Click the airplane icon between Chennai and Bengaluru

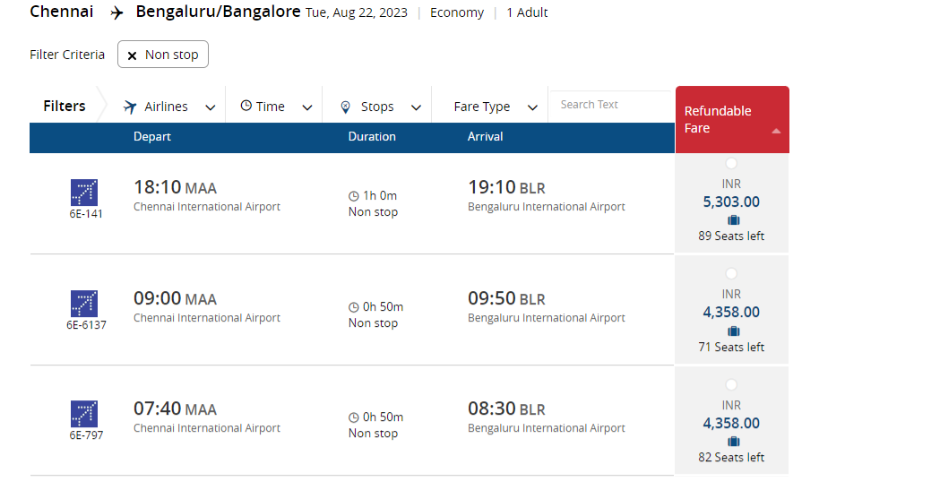pyautogui.click(x=117, y=13)
